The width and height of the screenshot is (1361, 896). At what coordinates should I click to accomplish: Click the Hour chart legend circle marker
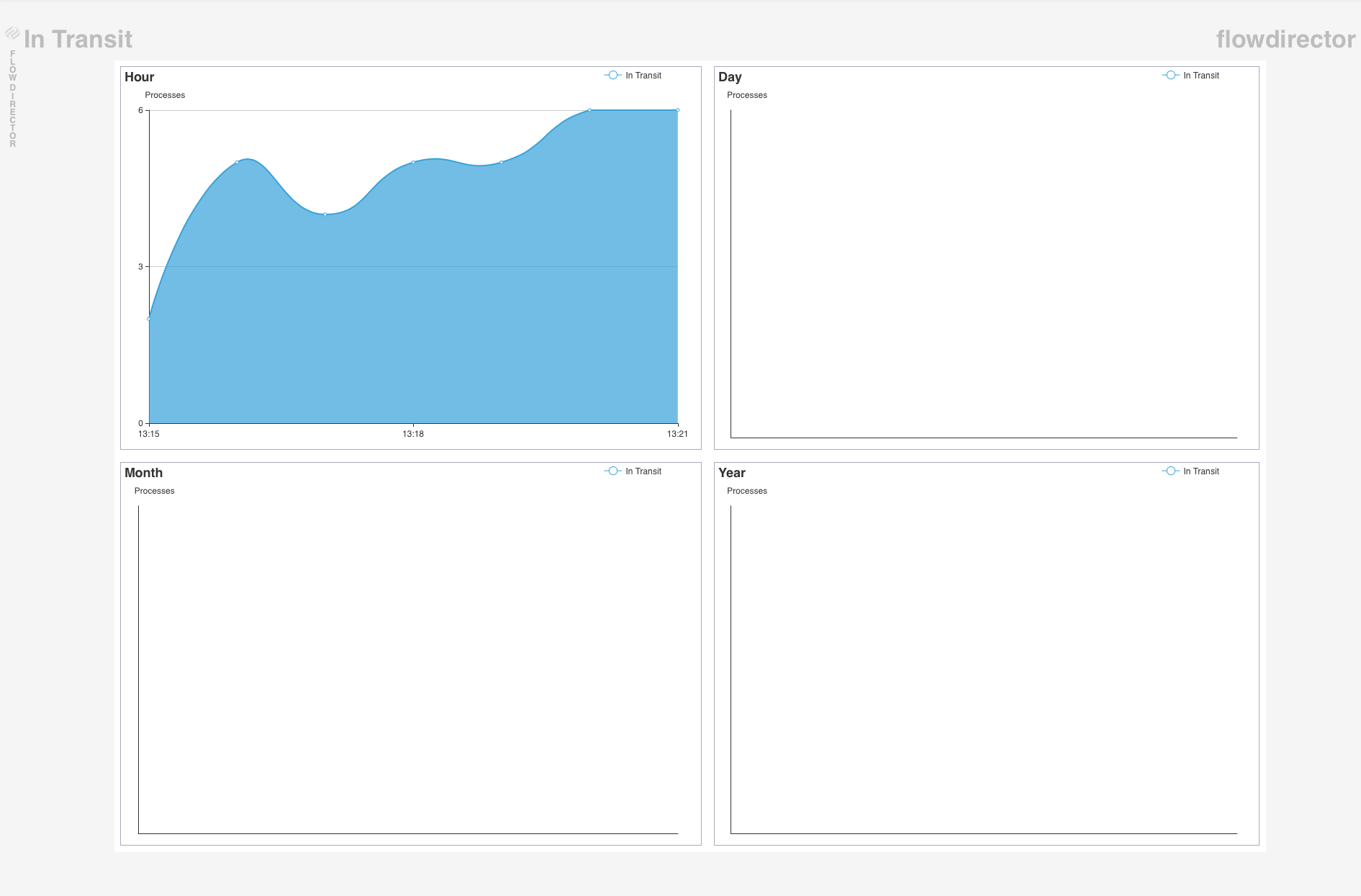[612, 76]
